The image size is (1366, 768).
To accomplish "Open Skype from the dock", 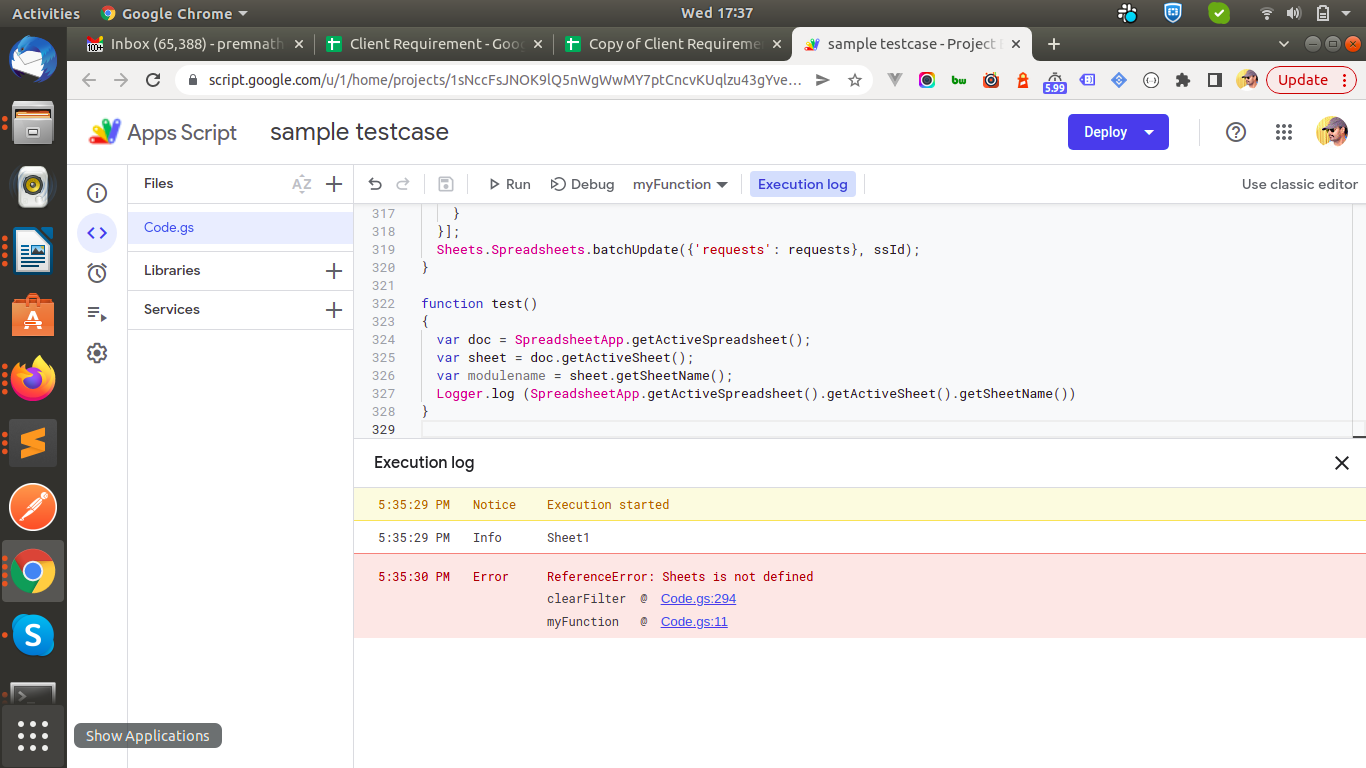I will pyautogui.click(x=33, y=635).
